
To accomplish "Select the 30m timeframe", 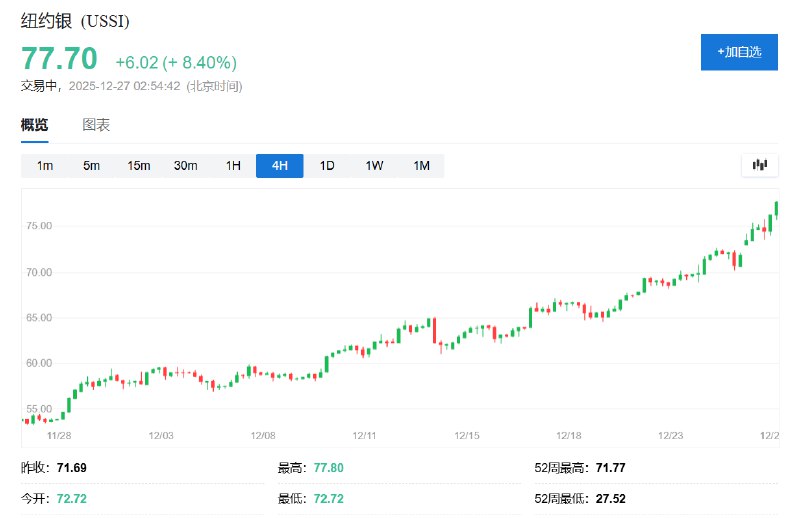I will (x=185, y=166).
